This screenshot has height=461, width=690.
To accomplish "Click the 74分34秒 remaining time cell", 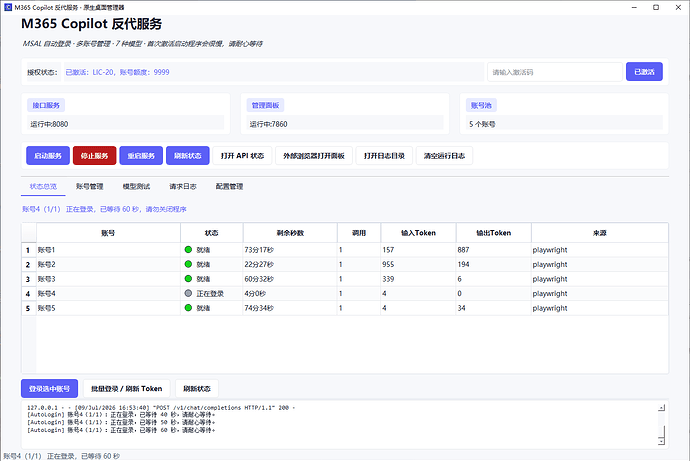I will coord(290,308).
